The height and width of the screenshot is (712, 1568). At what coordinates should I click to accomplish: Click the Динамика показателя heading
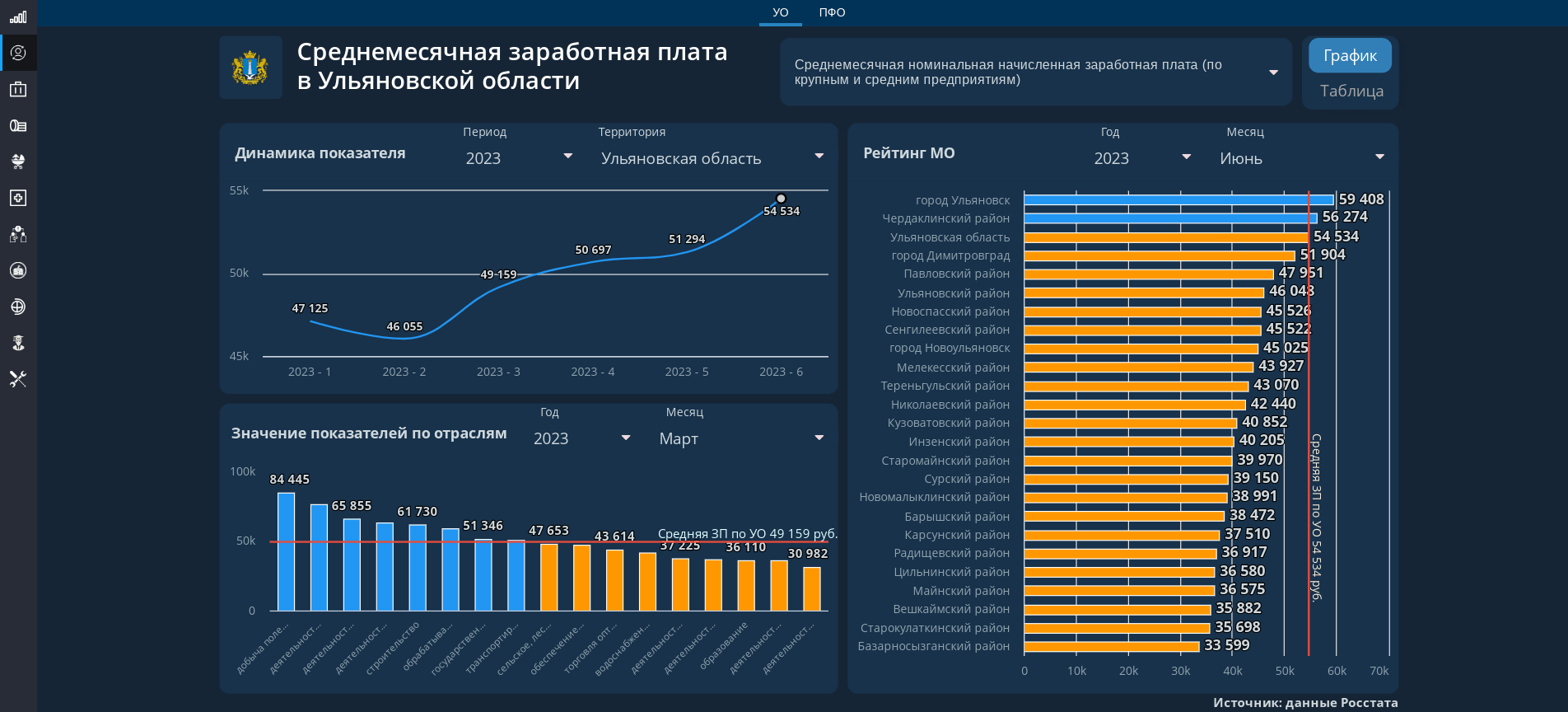[320, 152]
